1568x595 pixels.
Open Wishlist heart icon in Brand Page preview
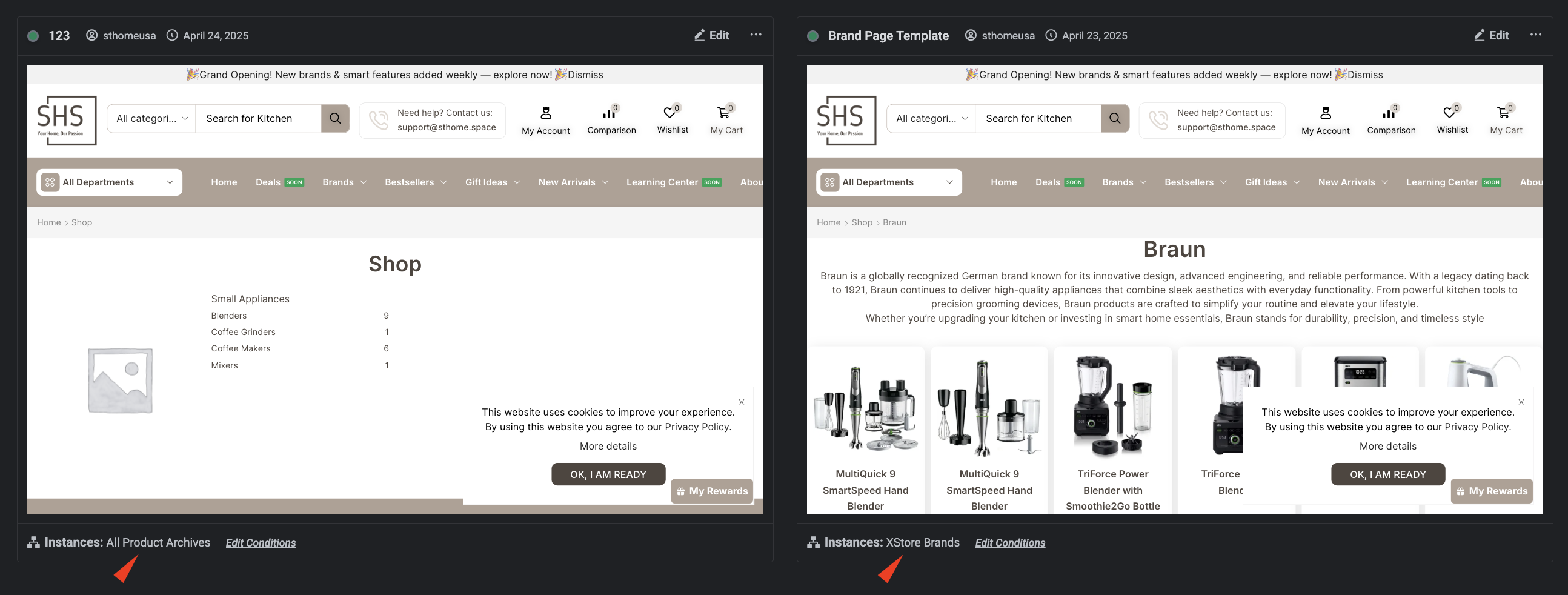point(1449,113)
